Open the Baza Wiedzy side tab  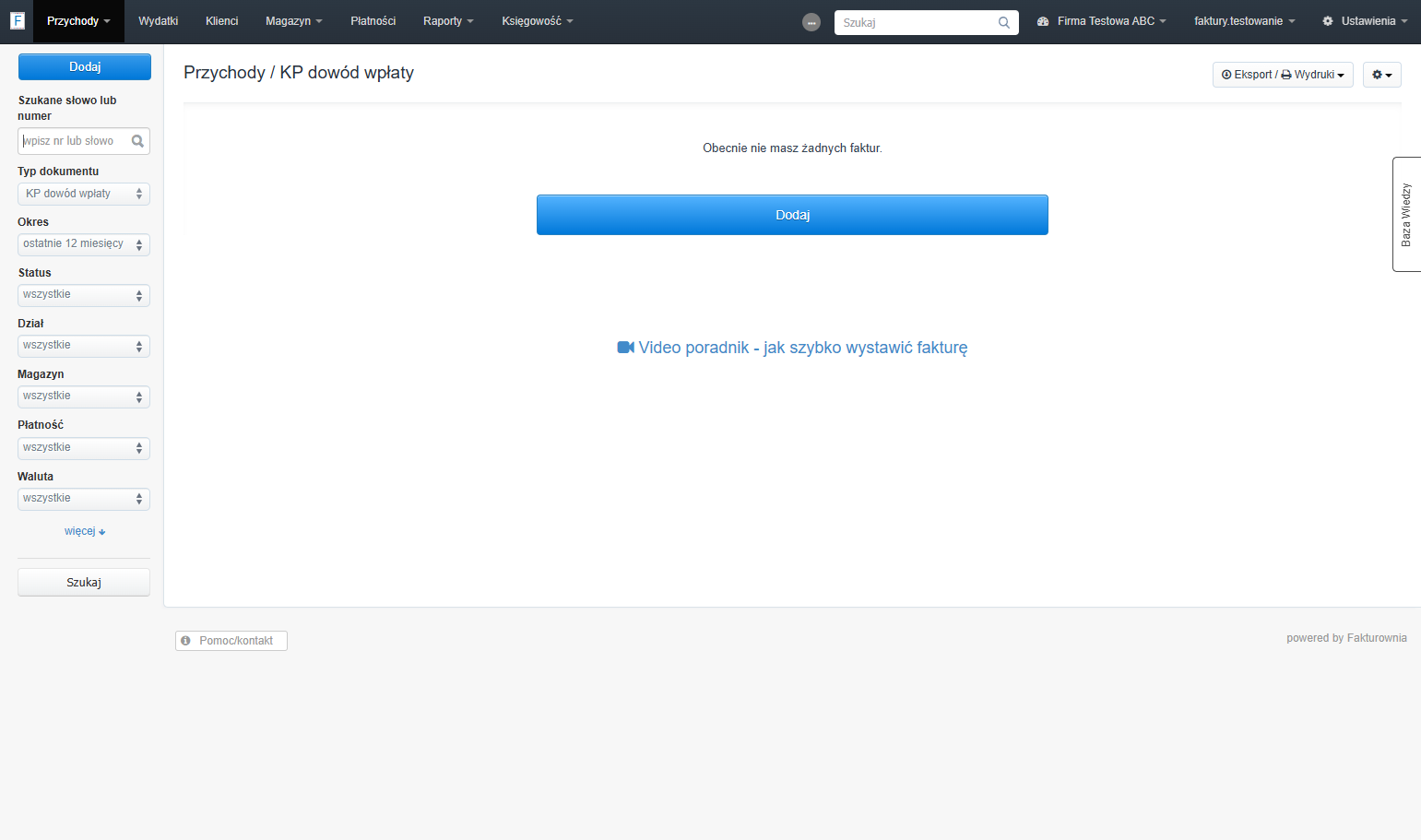[x=1406, y=215]
